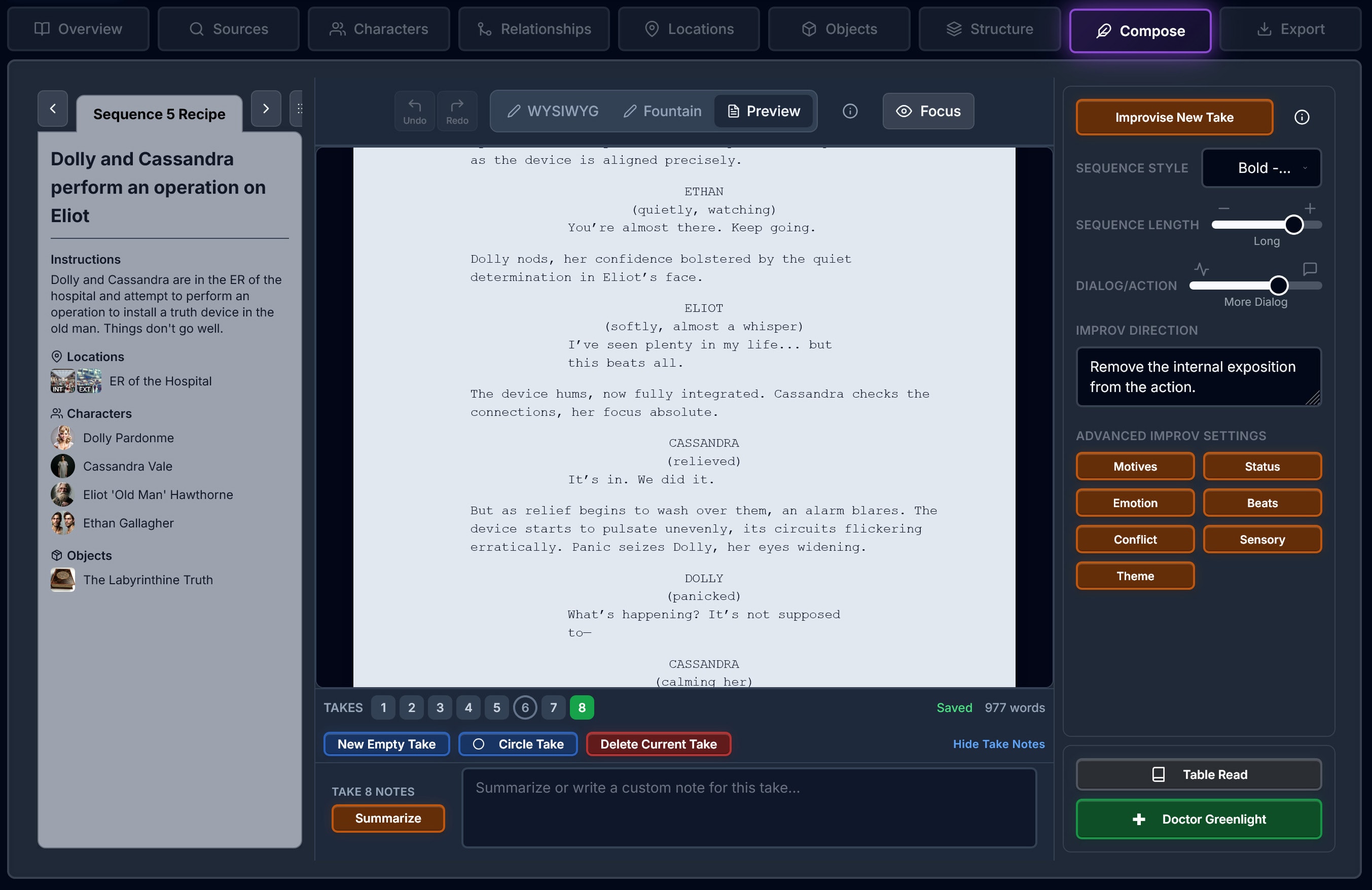Click the minus icon to shorten the sequence
Screen dimensions: 1372x890
pos(1223,208)
